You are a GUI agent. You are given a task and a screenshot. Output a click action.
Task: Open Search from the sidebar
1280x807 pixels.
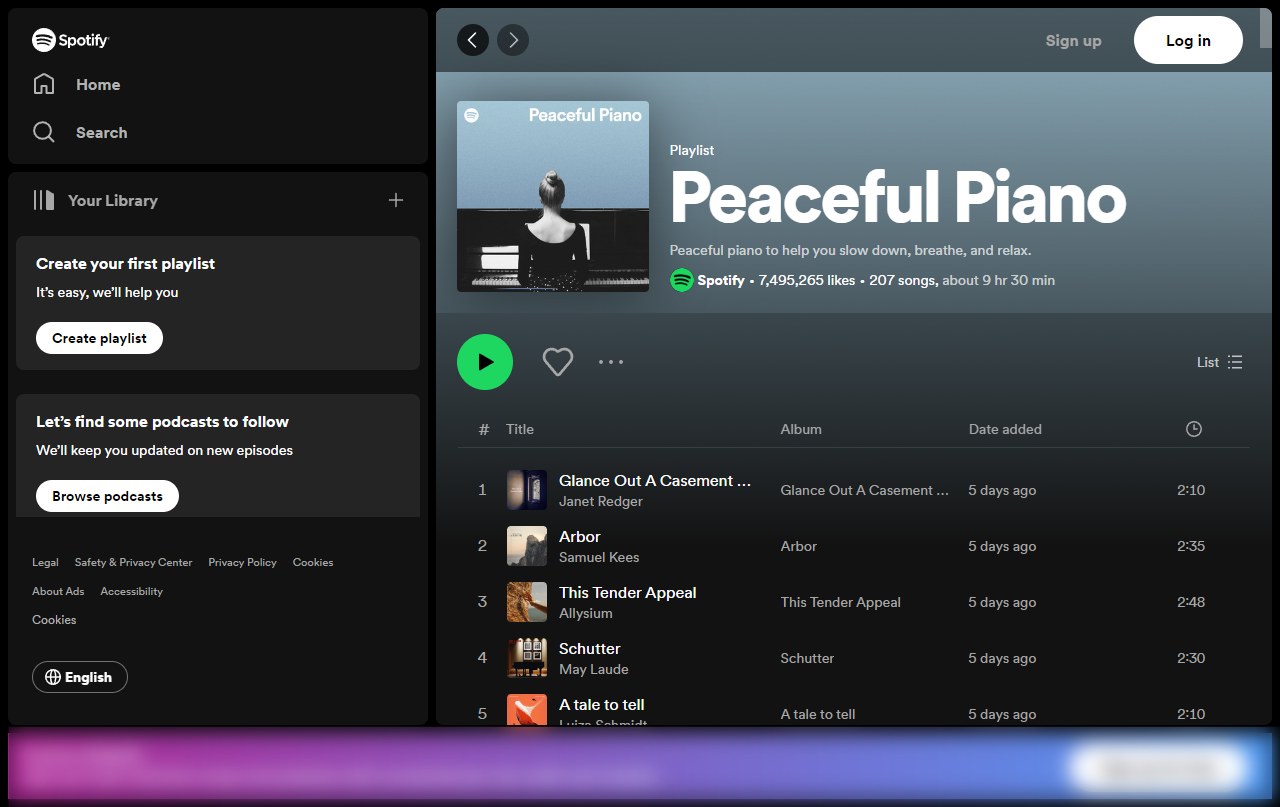[x=101, y=133]
